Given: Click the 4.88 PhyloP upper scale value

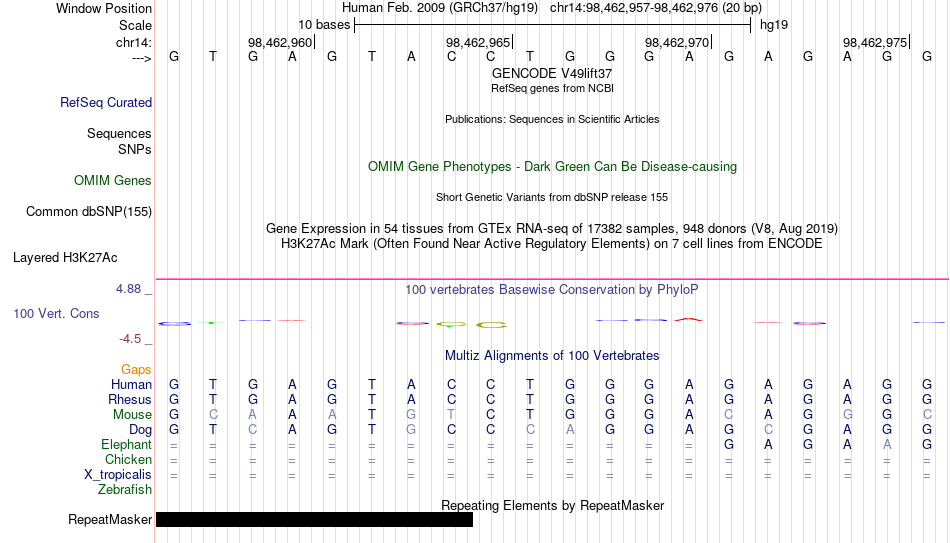Looking at the screenshot, I should (128, 289).
